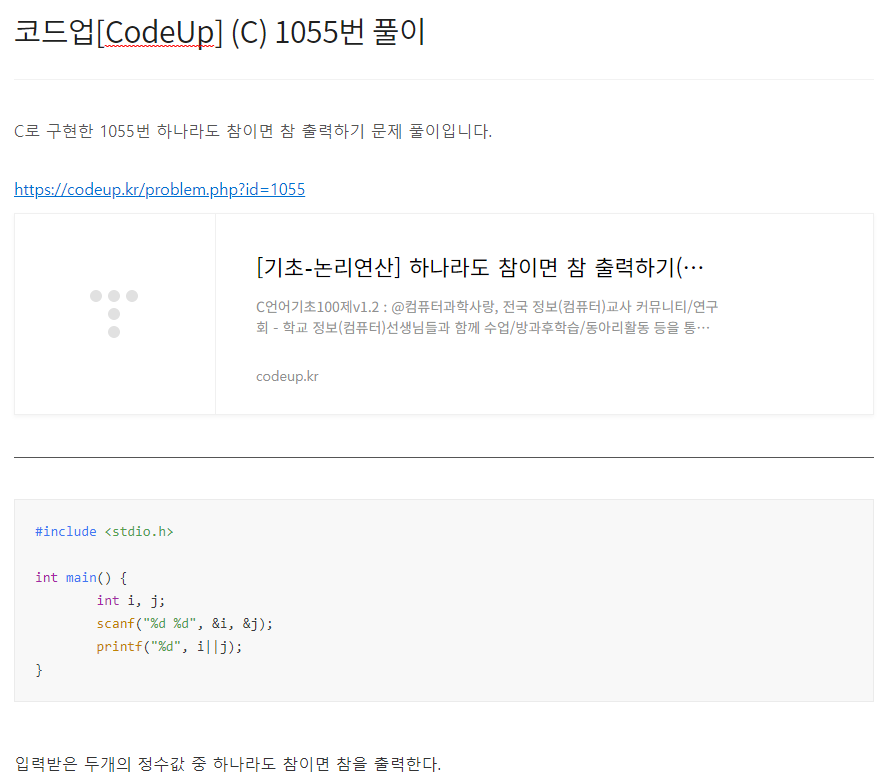Click the int main() { code line
The height and width of the screenshot is (784, 894).
(81, 578)
